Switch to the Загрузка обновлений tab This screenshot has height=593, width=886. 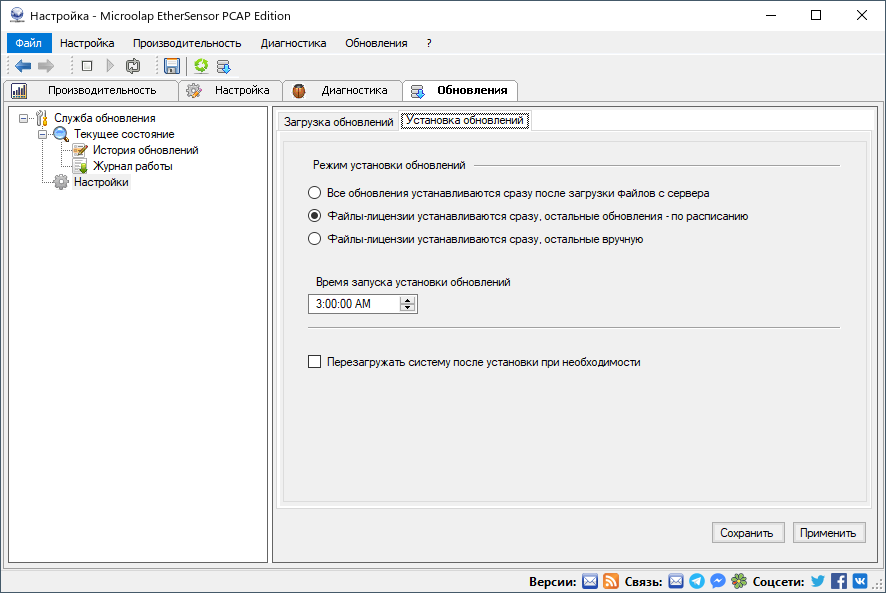pyautogui.click(x=337, y=118)
